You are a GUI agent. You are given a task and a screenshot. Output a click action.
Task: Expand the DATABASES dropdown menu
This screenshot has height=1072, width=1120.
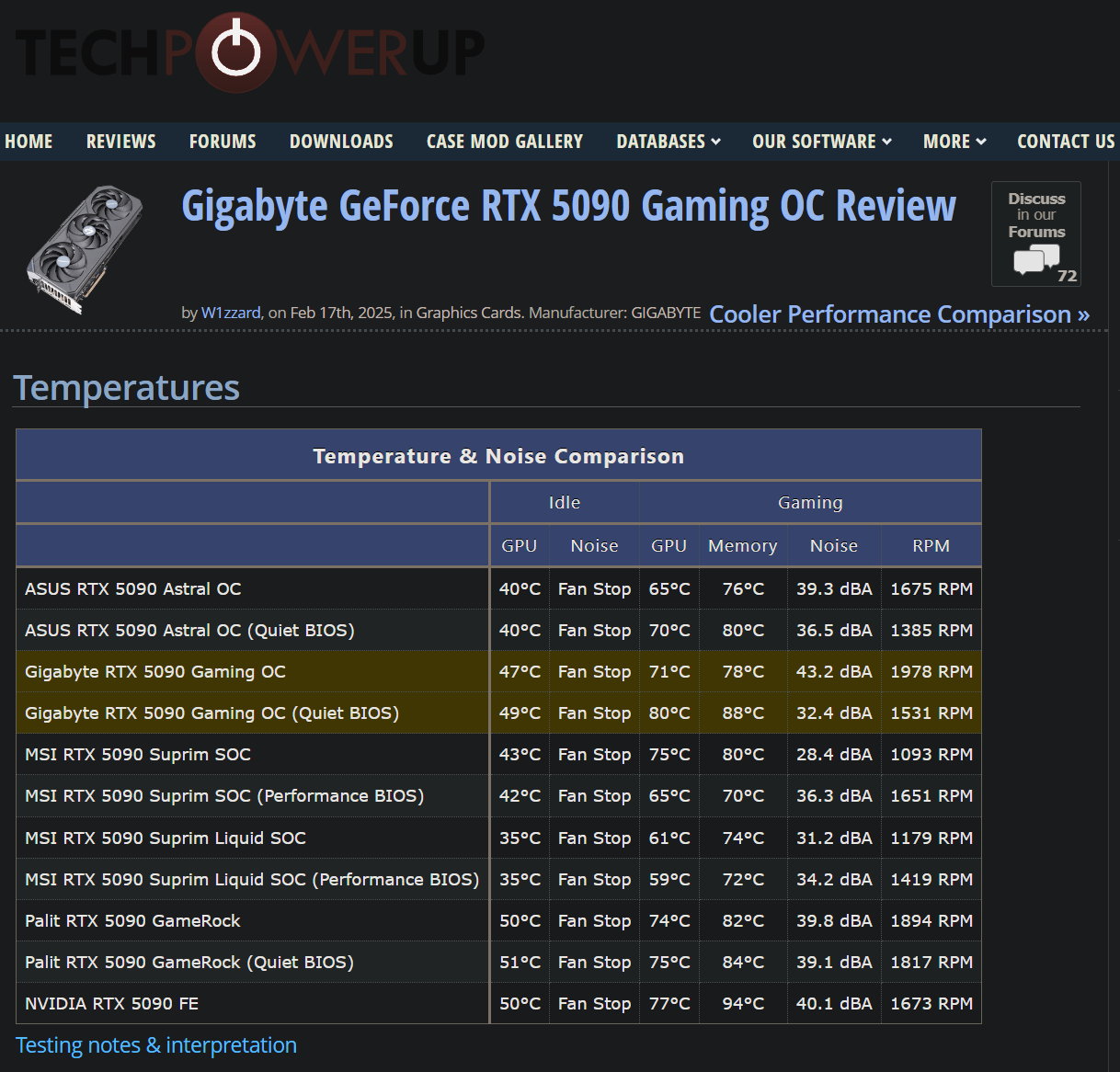[x=669, y=142]
